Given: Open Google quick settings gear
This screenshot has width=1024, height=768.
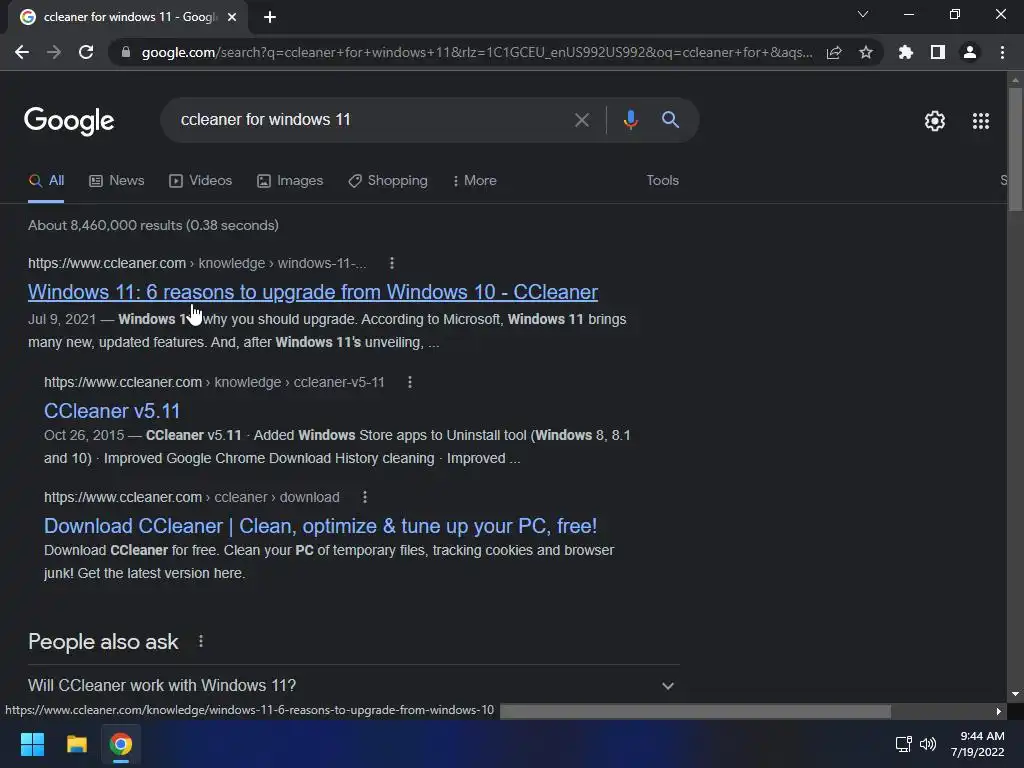Looking at the screenshot, I should pos(935,121).
